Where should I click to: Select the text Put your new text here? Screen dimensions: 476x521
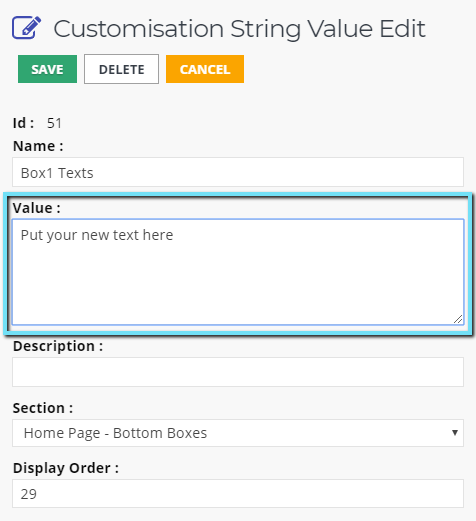[97, 235]
